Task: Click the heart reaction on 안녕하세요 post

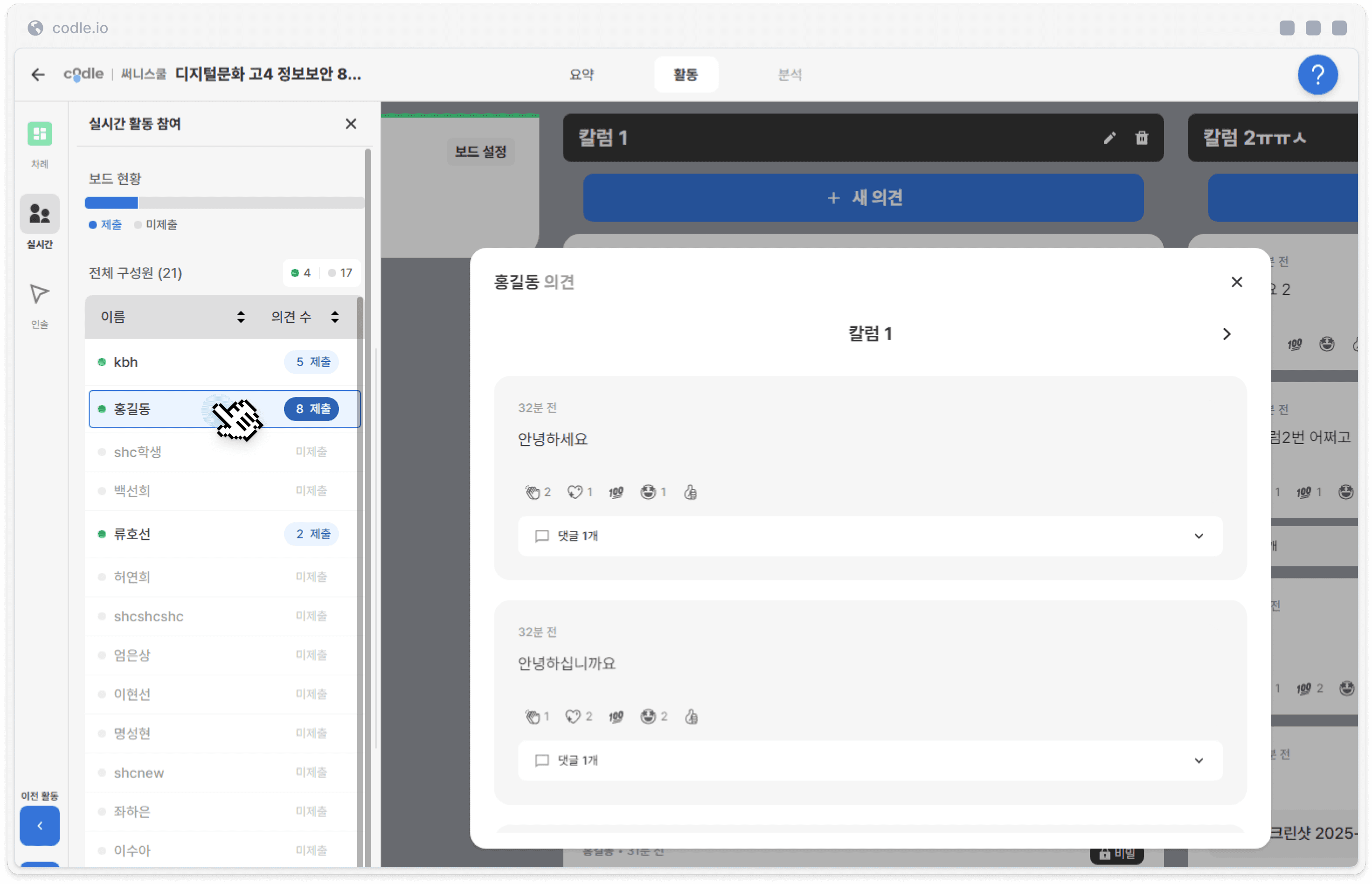Action: [x=575, y=492]
